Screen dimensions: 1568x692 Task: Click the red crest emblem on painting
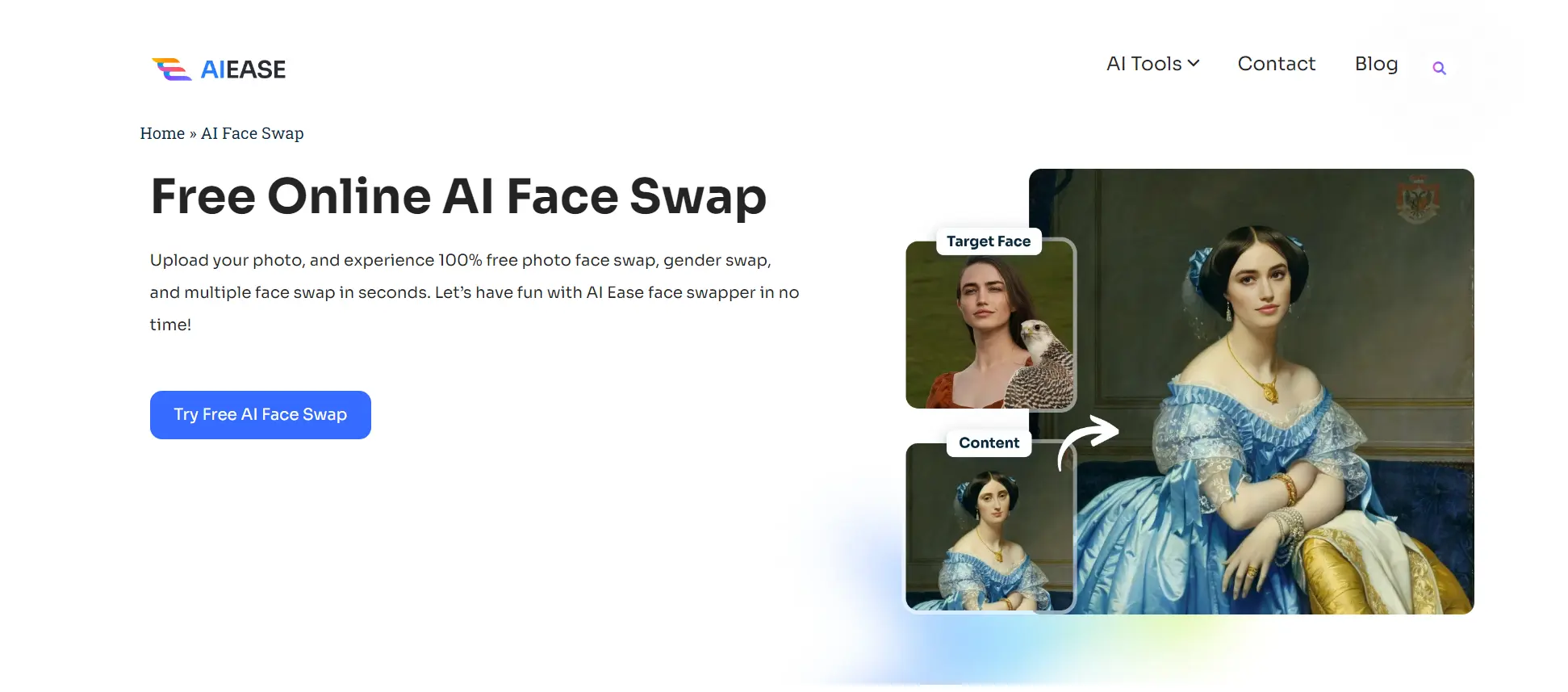point(1418,199)
